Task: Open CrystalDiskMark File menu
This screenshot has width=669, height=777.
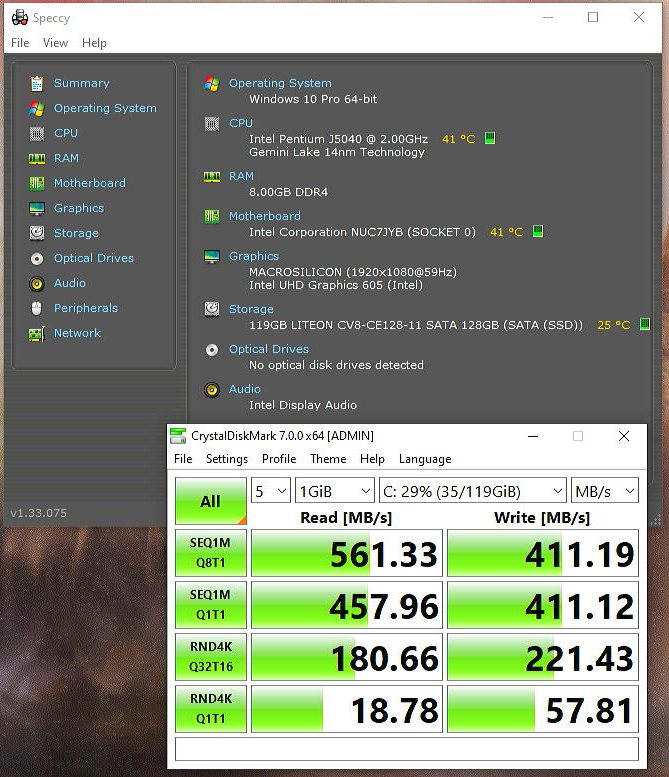Action: (183, 459)
